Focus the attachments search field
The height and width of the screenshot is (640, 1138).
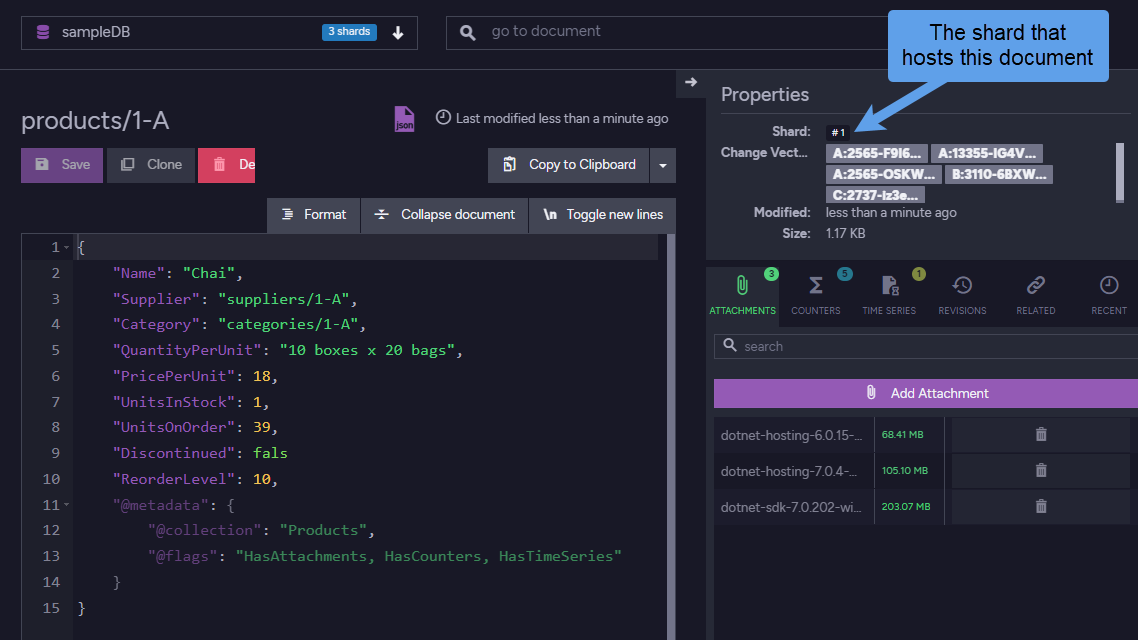[926, 347]
